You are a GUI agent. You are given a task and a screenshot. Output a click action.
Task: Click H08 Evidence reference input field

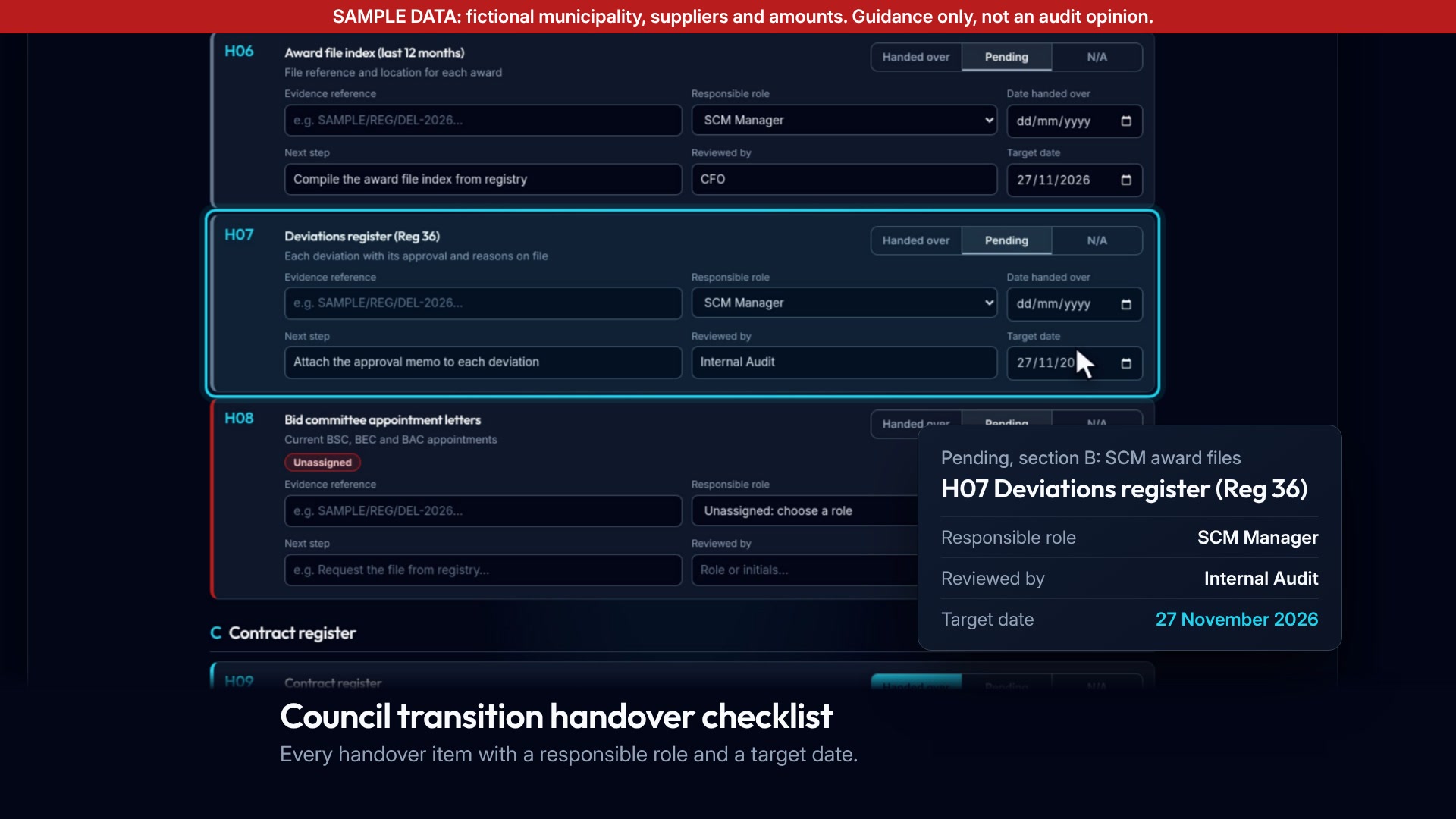483,511
